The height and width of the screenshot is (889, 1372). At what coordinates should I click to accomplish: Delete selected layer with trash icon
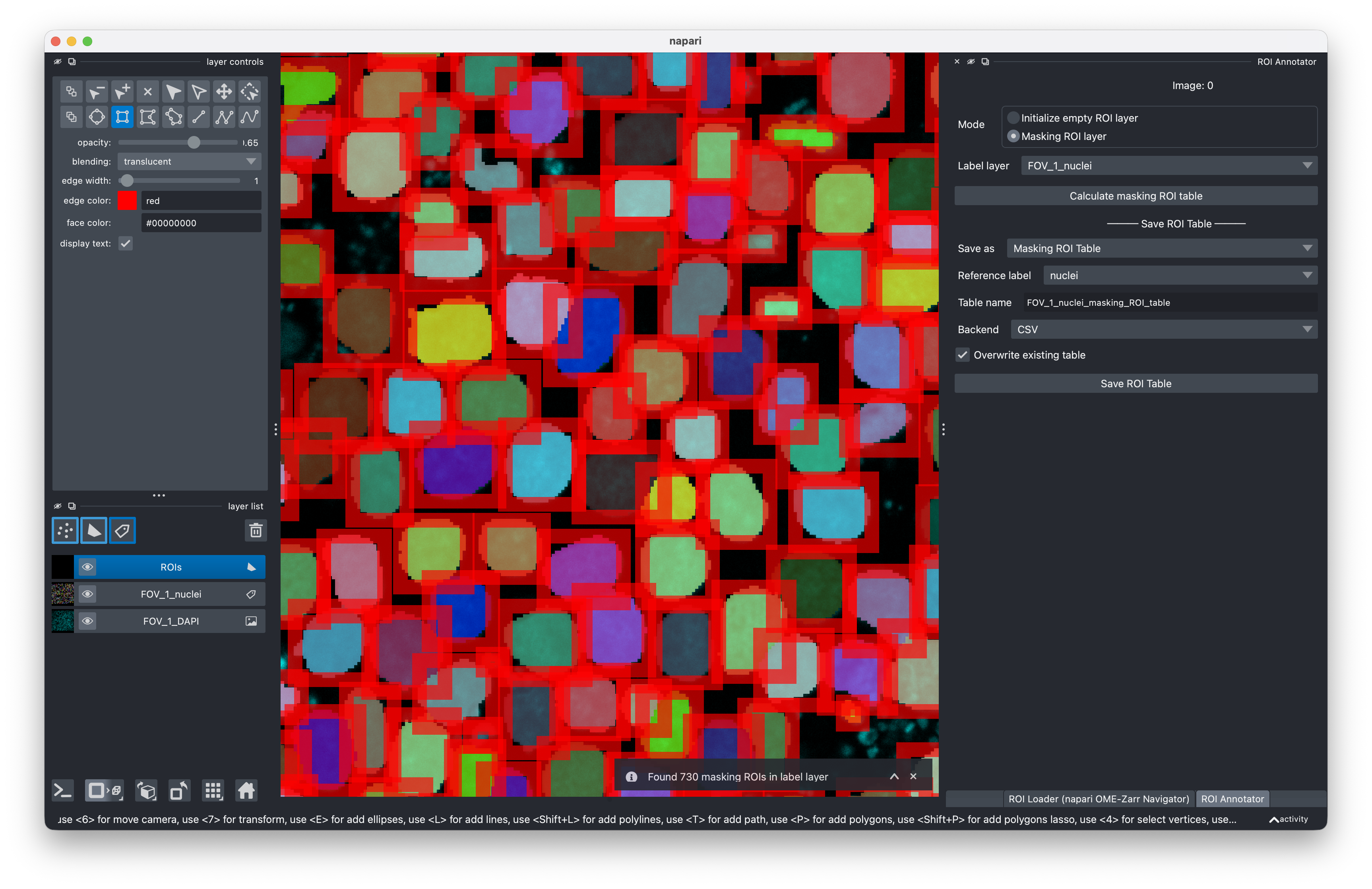256,530
